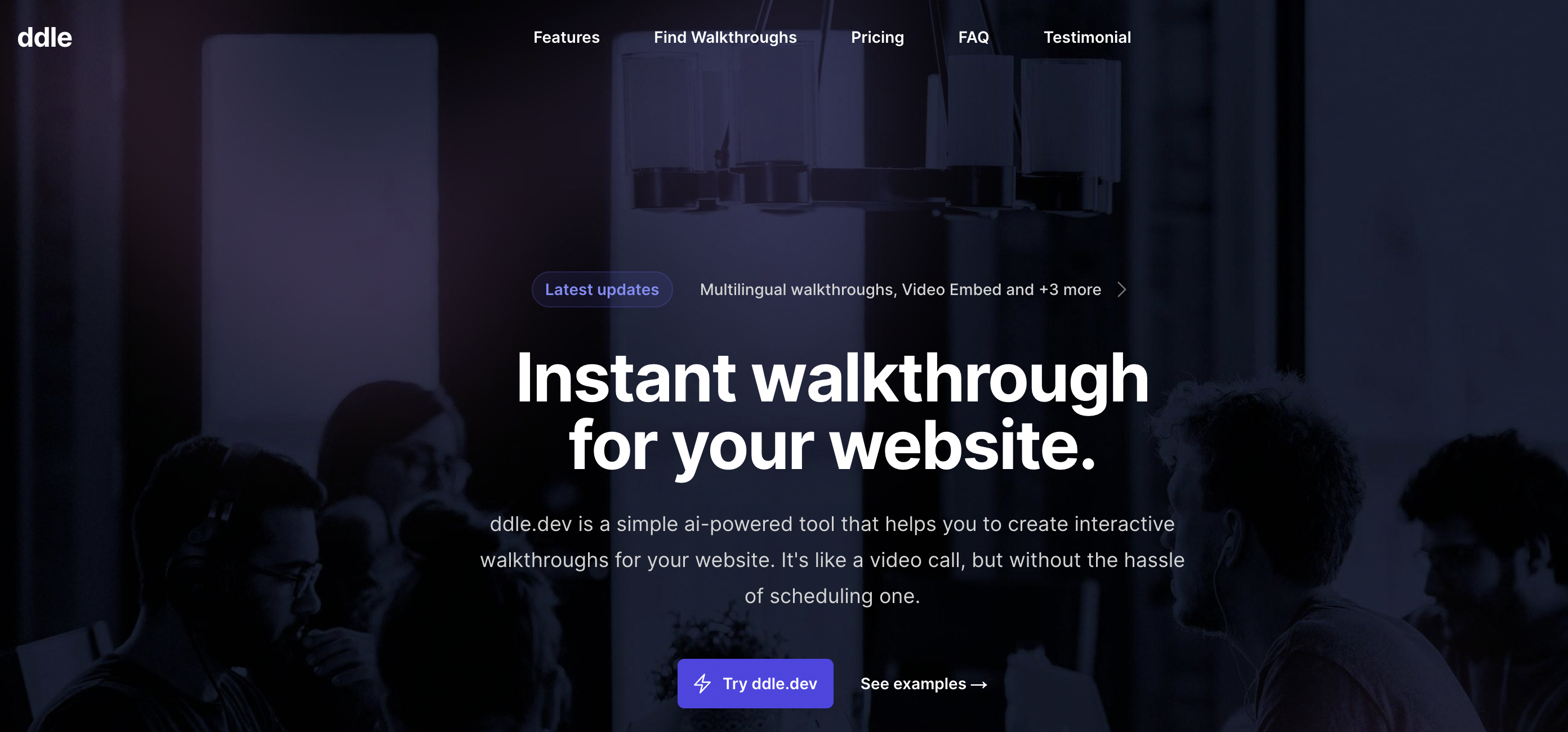Open Multilingual walkthroughs, Video Embed announcement
This screenshot has height=732, width=1568.
point(900,289)
